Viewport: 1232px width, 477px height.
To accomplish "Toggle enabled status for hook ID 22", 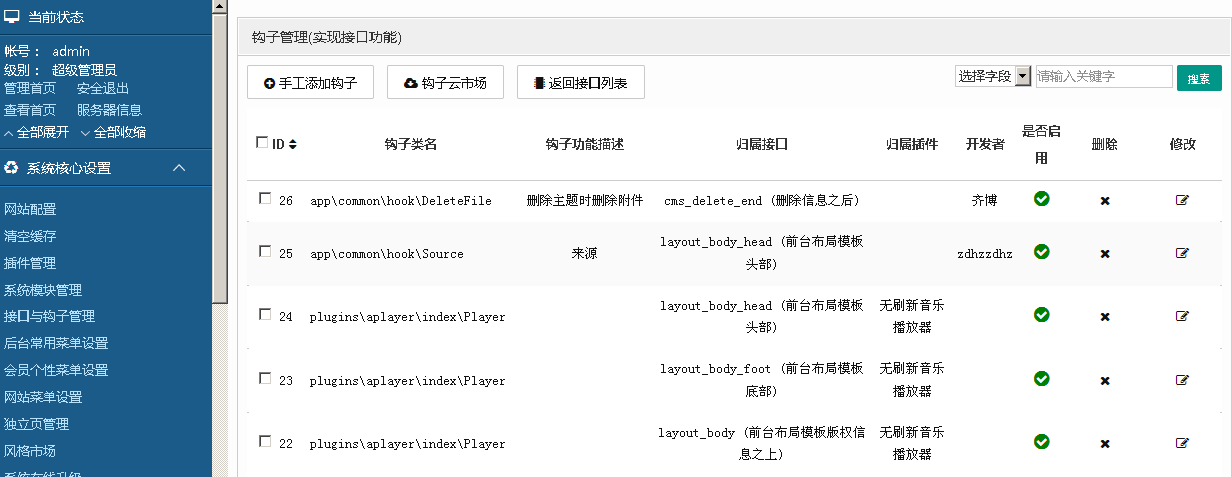I will 1042,442.
